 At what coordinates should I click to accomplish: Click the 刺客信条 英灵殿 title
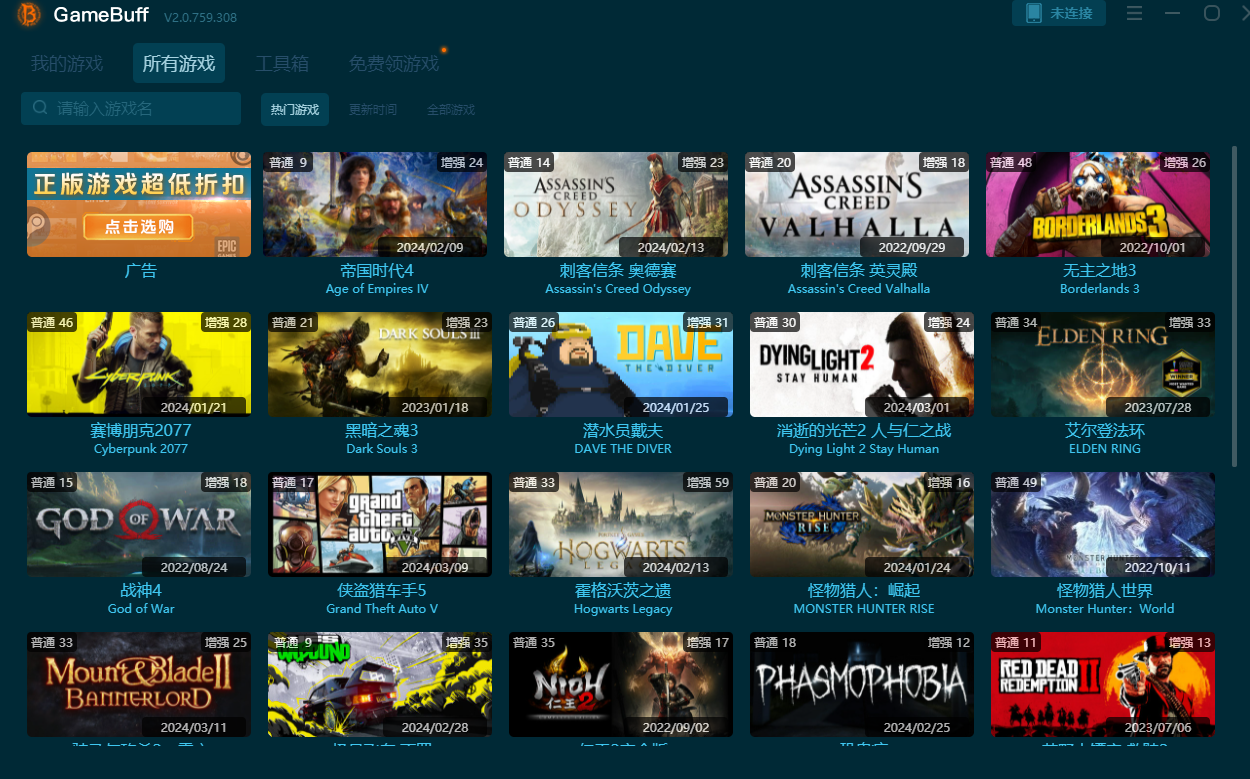tap(859, 271)
